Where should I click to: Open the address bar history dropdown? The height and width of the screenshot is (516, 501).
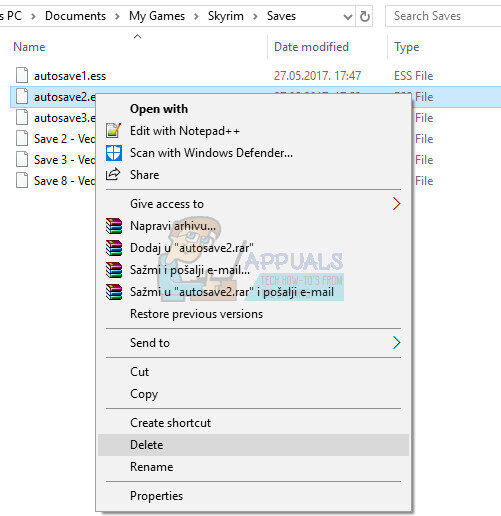(x=348, y=16)
